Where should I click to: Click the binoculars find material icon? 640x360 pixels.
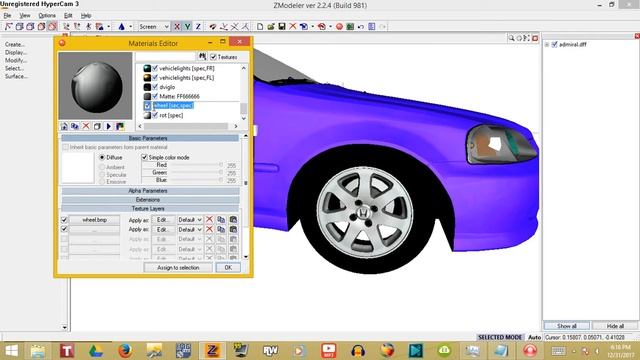tap(202, 56)
